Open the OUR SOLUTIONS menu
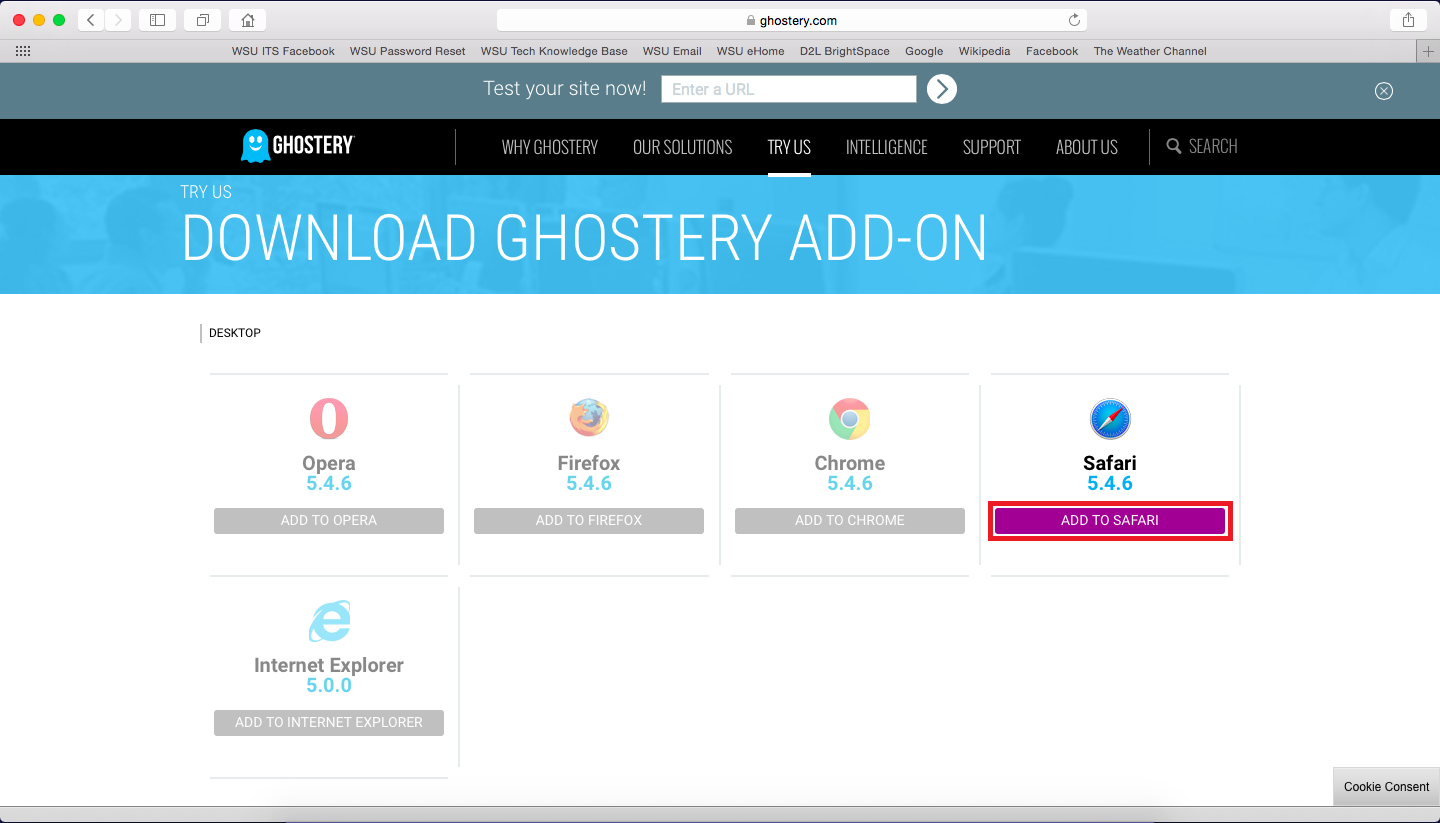 (682, 147)
